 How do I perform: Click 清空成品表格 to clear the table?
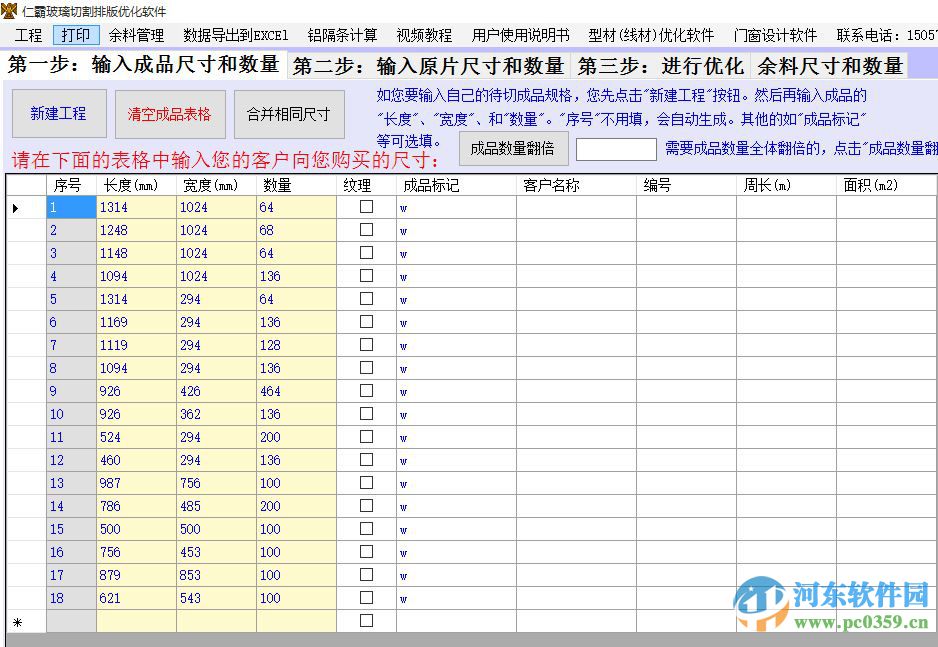click(x=169, y=114)
